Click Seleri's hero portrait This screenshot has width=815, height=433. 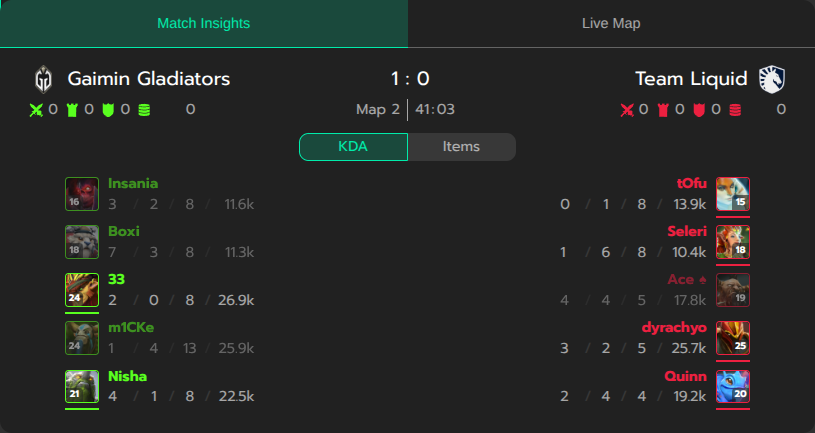[733, 242]
